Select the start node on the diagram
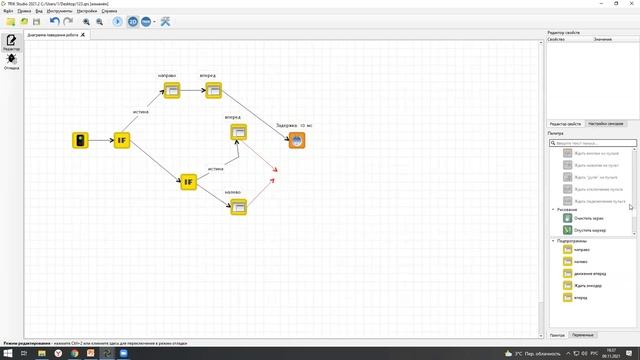The width and height of the screenshot is (640, 360). 80,140
